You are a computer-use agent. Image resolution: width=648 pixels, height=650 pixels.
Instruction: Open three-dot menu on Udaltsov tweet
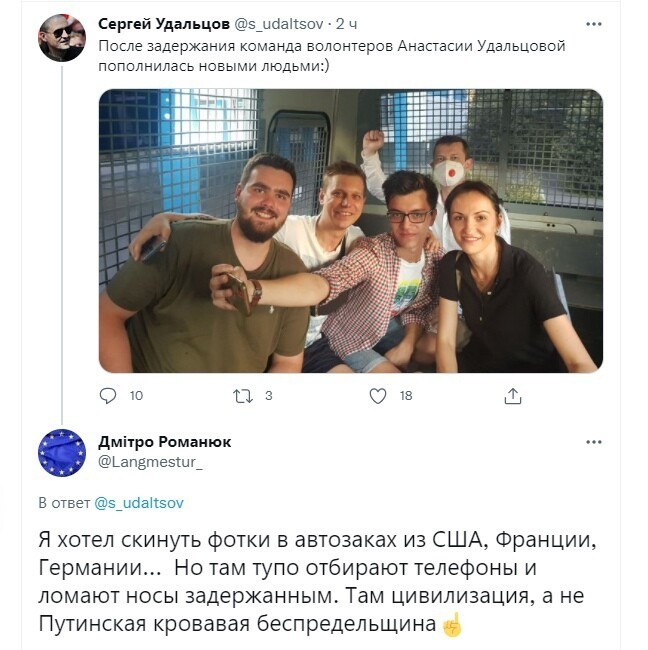594,24
